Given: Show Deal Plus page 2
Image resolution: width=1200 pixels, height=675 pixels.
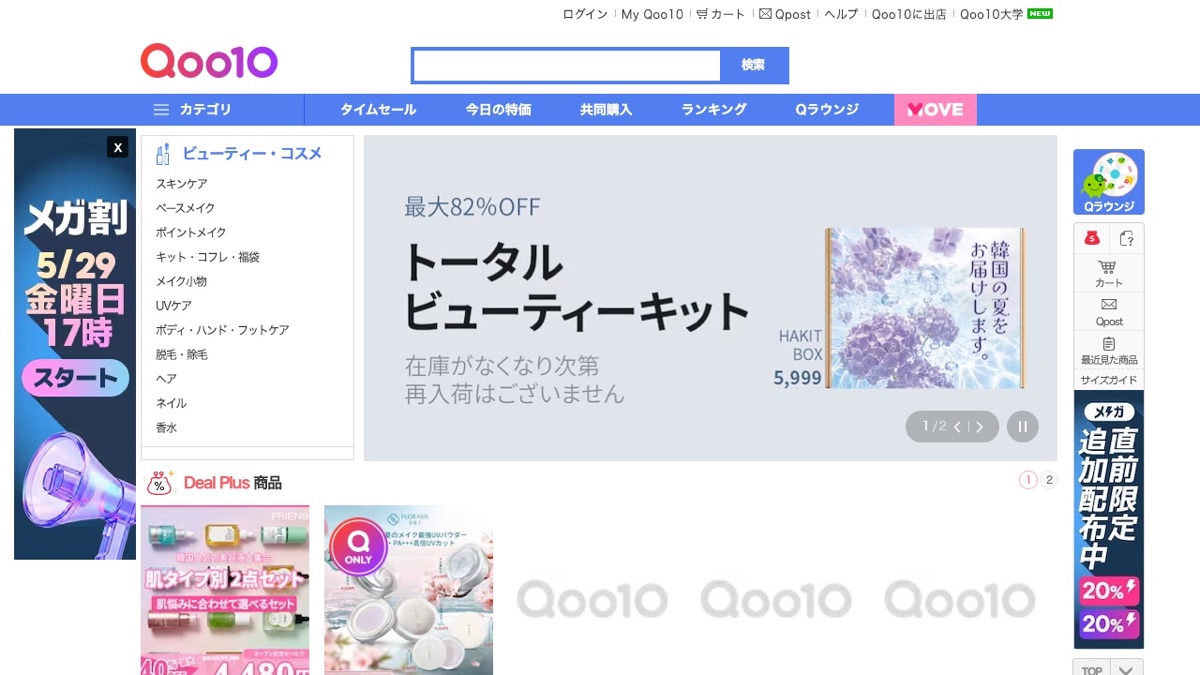Looking at the screenshot, I should (1048, 480).
